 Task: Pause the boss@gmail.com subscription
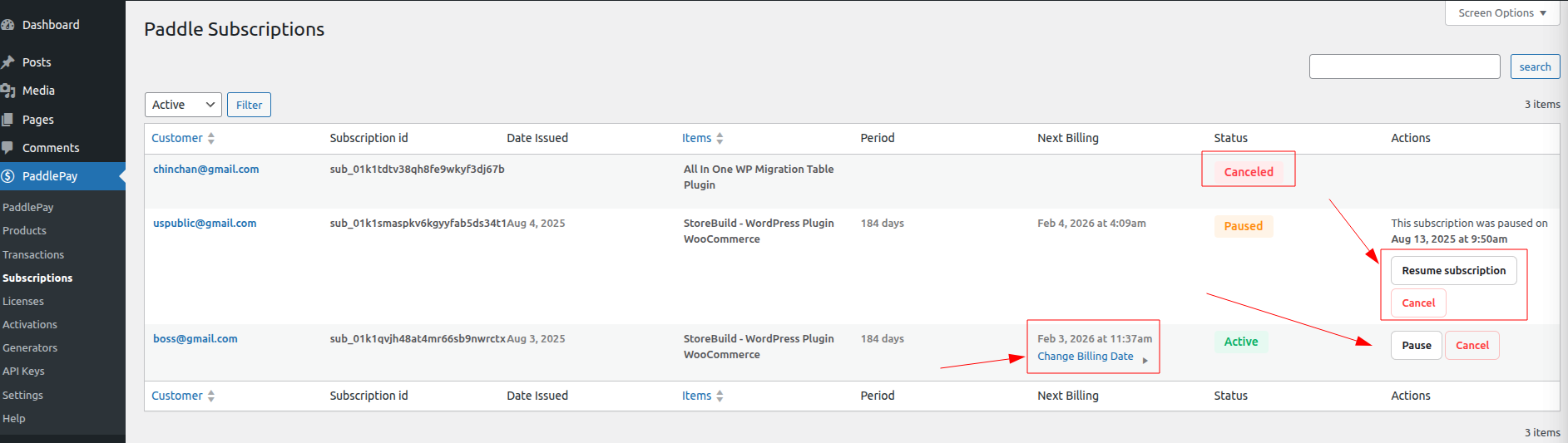point(1416,346)
